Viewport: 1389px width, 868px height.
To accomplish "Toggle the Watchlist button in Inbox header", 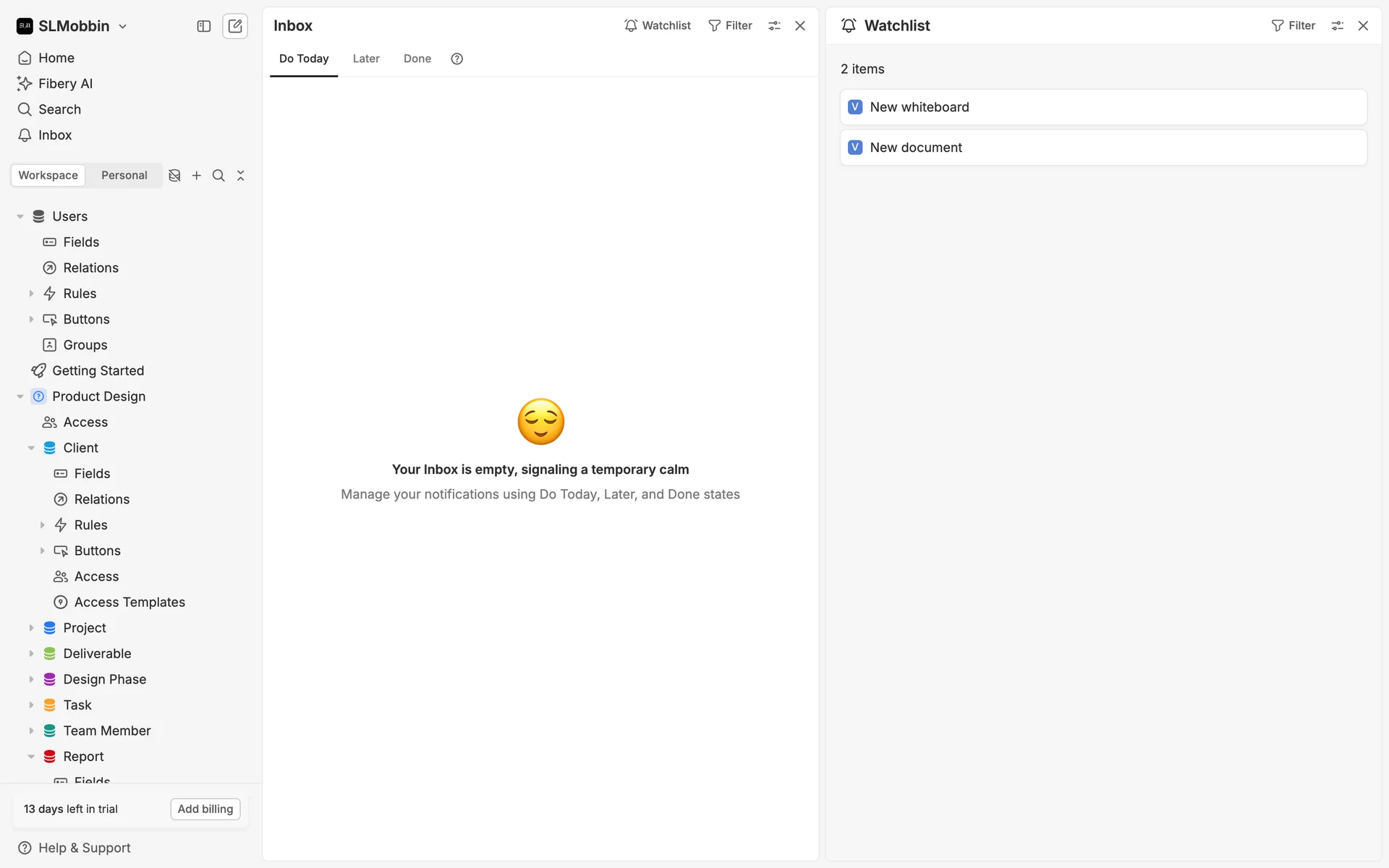I will click(x=657, y=26).
